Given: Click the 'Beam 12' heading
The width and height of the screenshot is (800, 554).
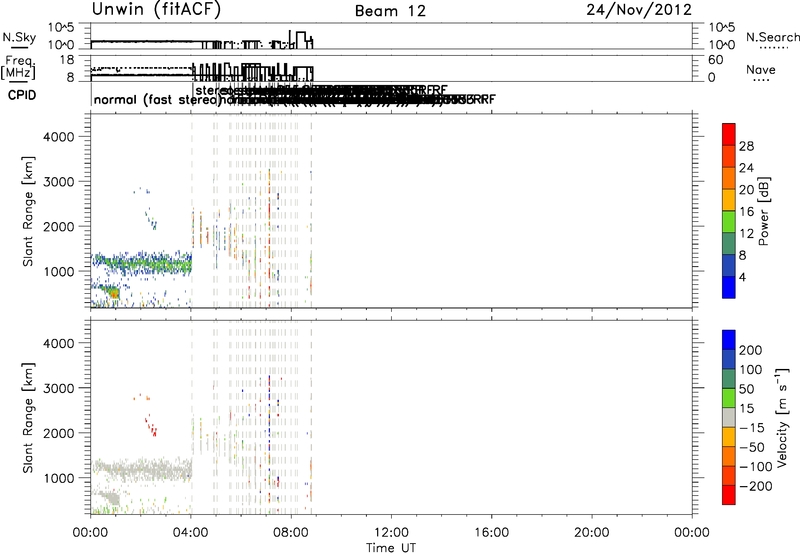Looking at the screenshot, I should pos(390,11).
